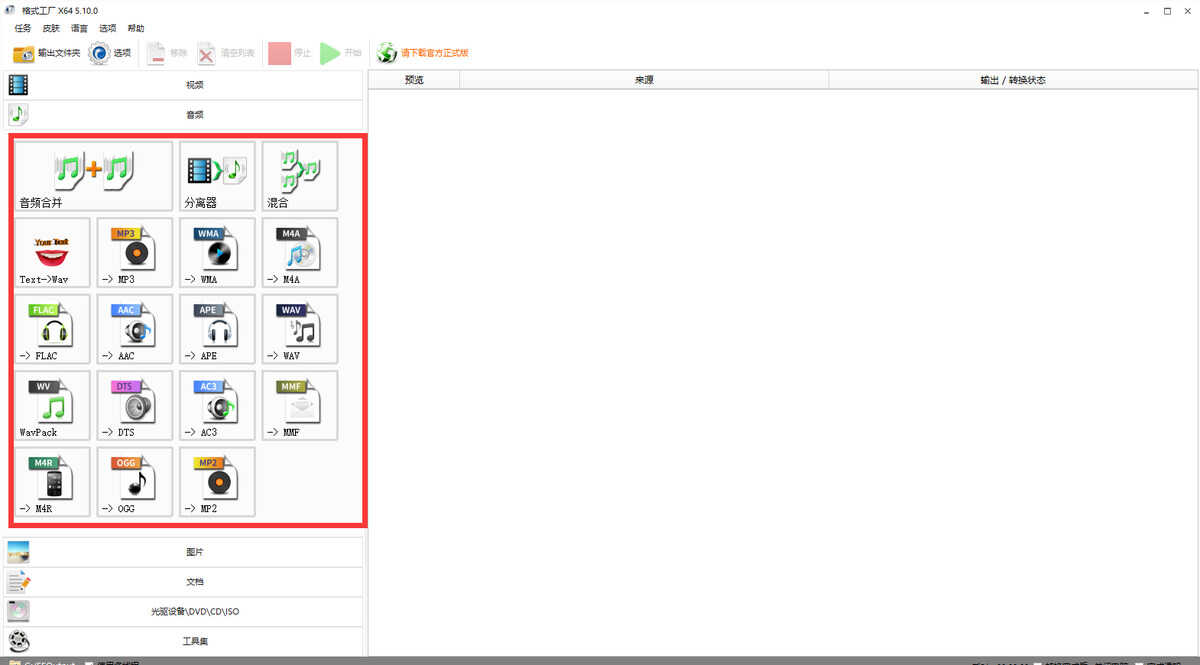Expand the 文档 document category
The width and height of the screenshot is (1200, 665).
(186, 582)
